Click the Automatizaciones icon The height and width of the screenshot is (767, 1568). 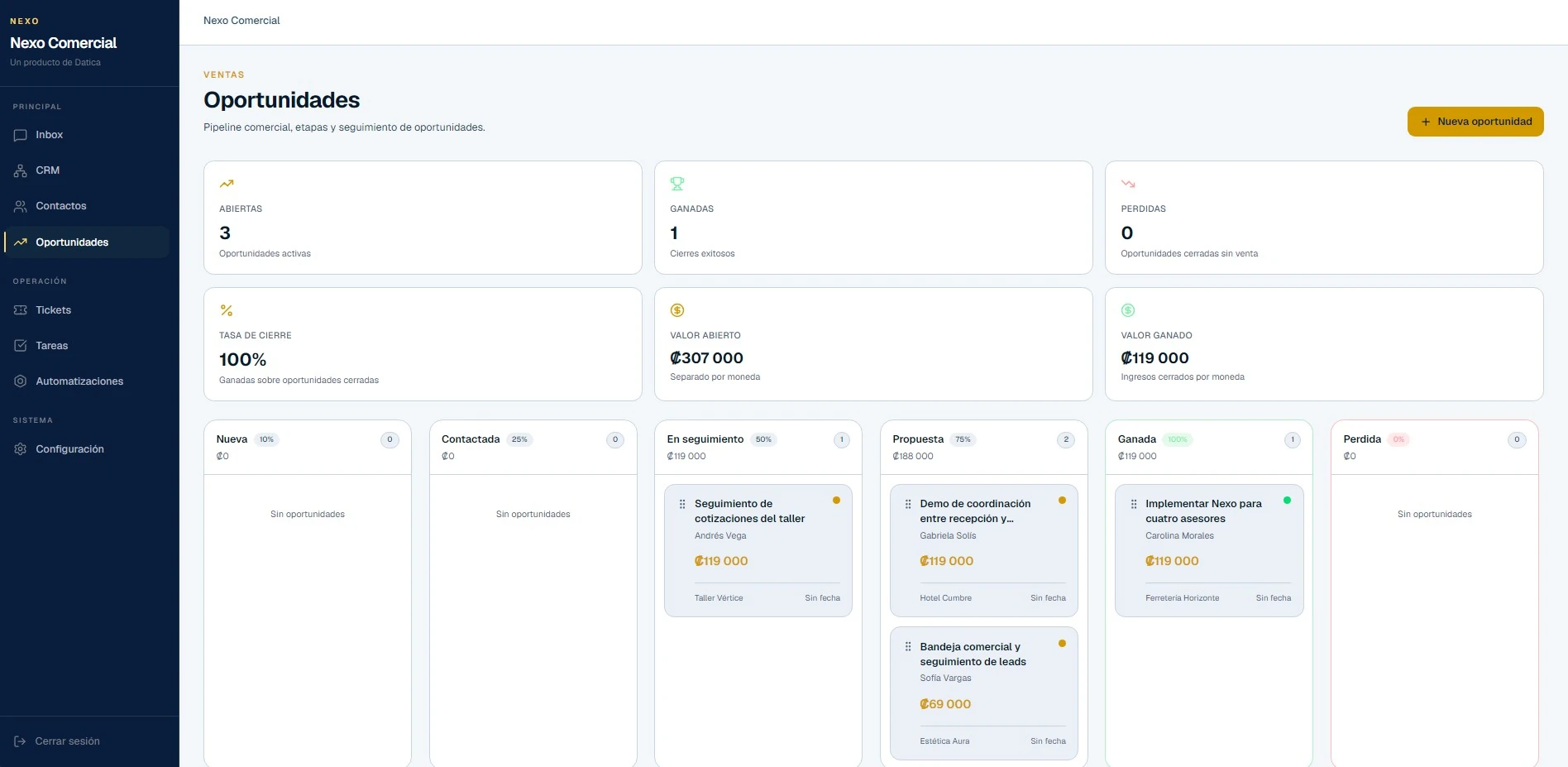(x=21, y=381)
